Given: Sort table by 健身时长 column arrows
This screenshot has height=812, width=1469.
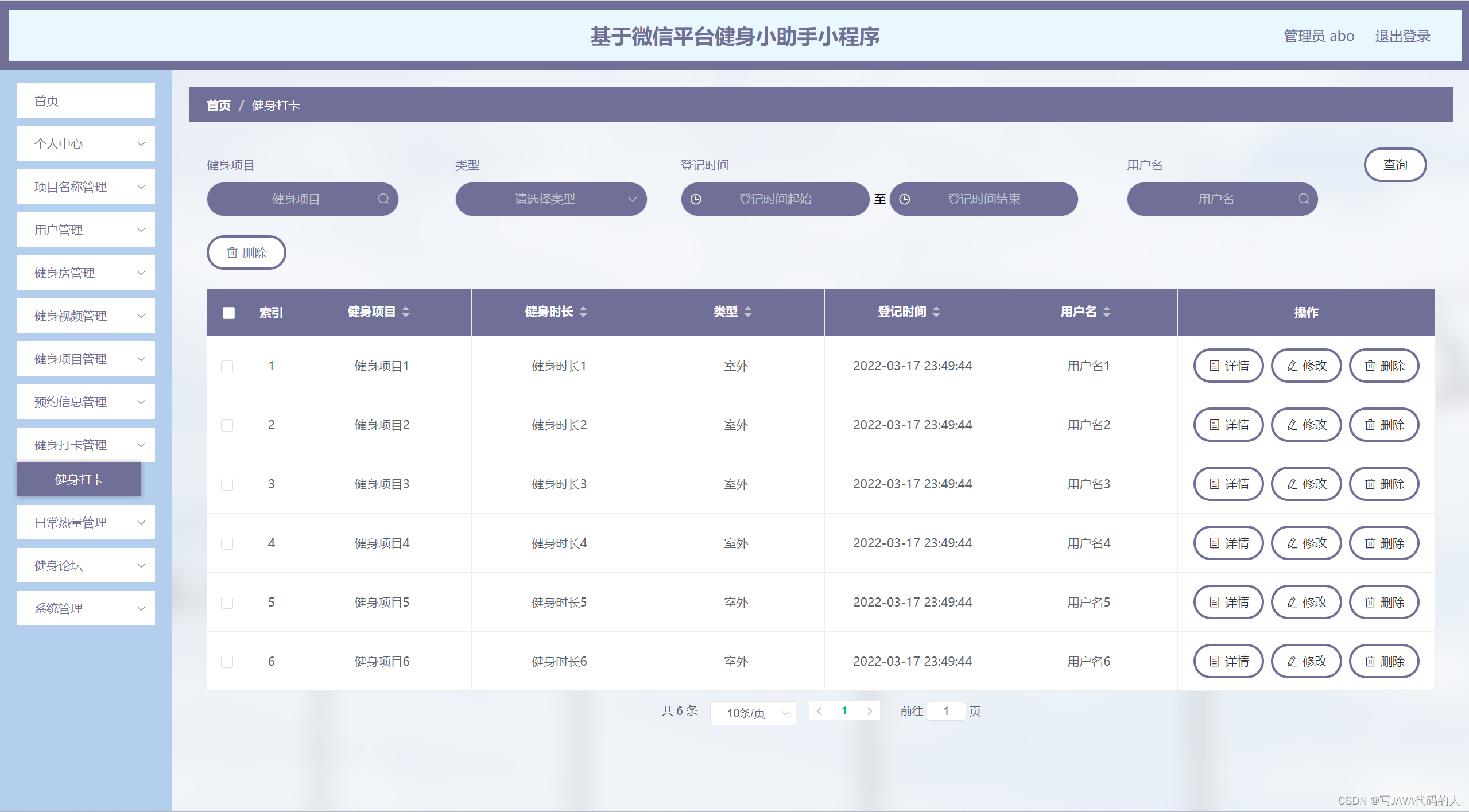Looking at the screenshot, I should 583,312.
